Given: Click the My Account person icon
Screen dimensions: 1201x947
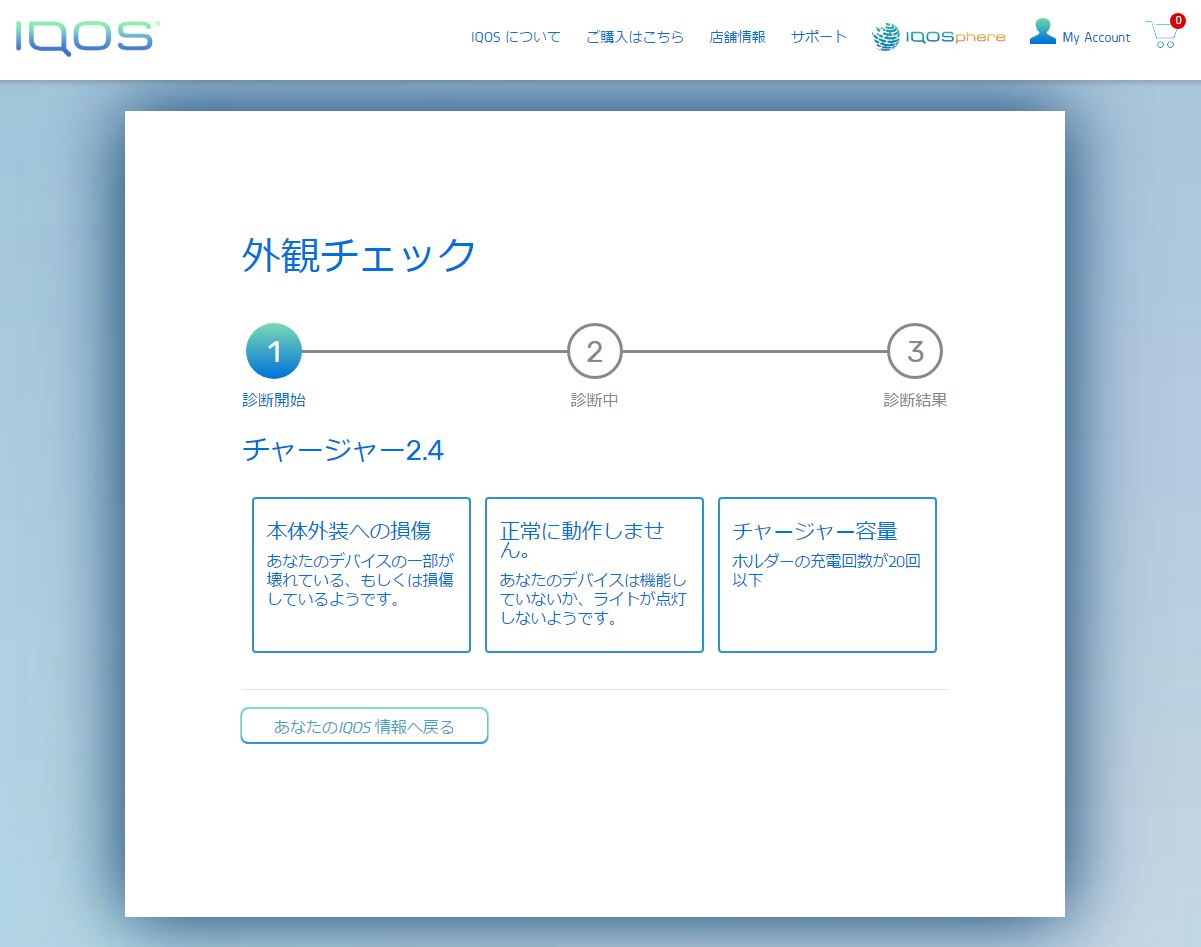Looking at the screenshot, I should coord(1043,32).
